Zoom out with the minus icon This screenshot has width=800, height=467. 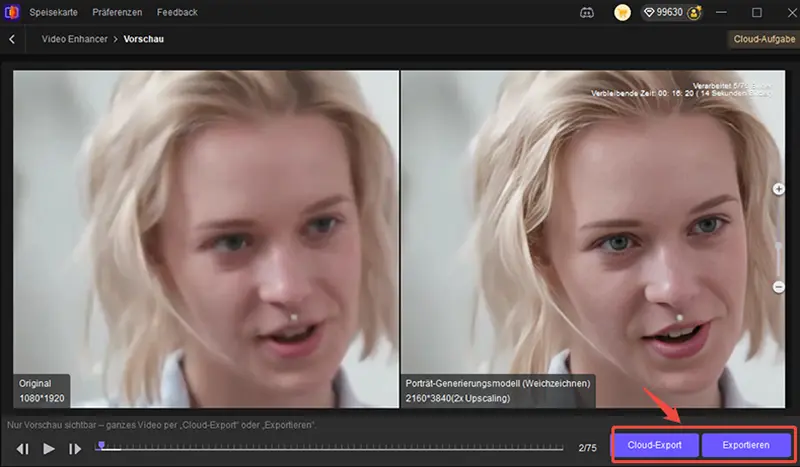778,287
